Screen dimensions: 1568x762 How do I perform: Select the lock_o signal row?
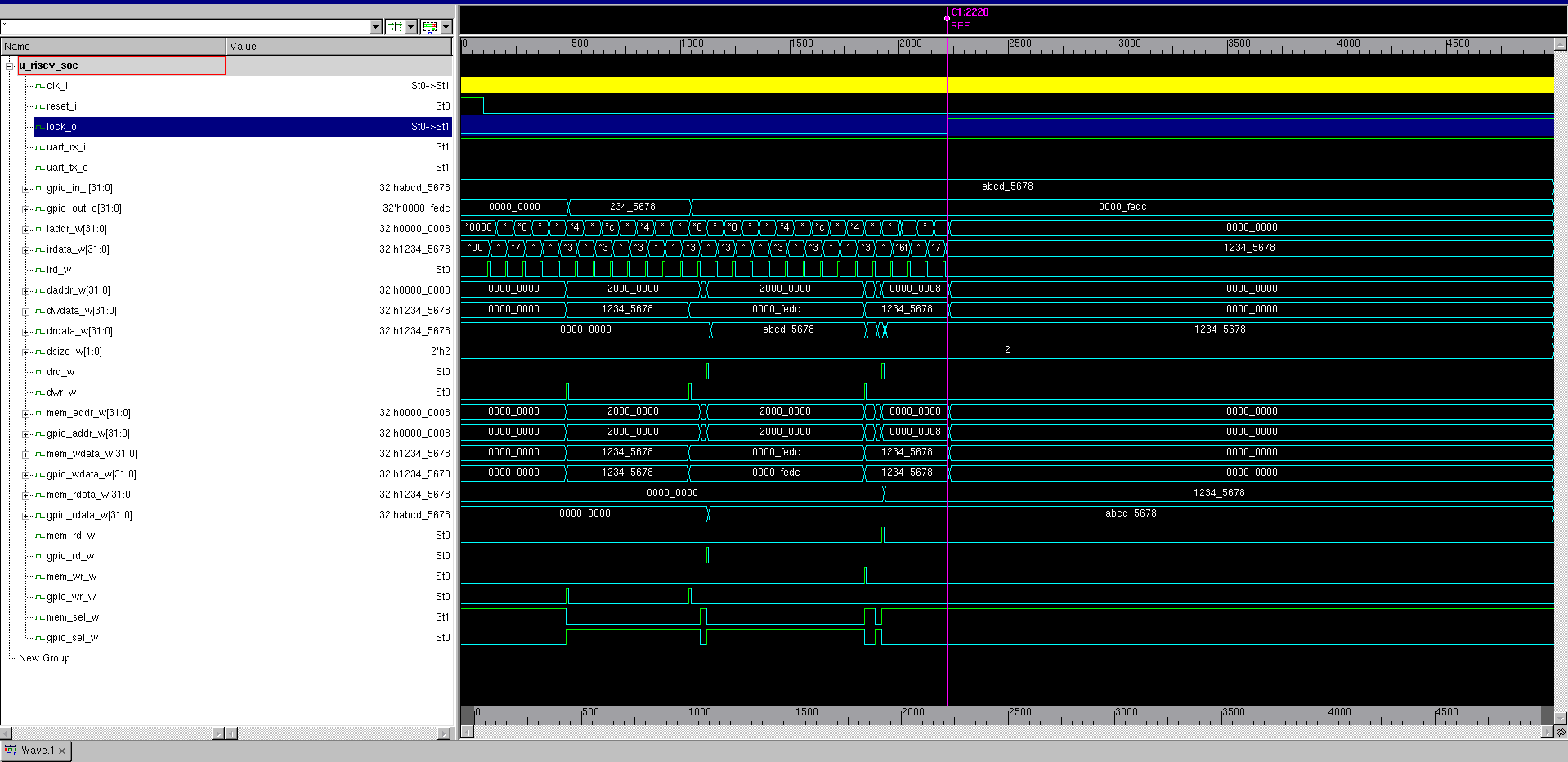click(243, 127)
